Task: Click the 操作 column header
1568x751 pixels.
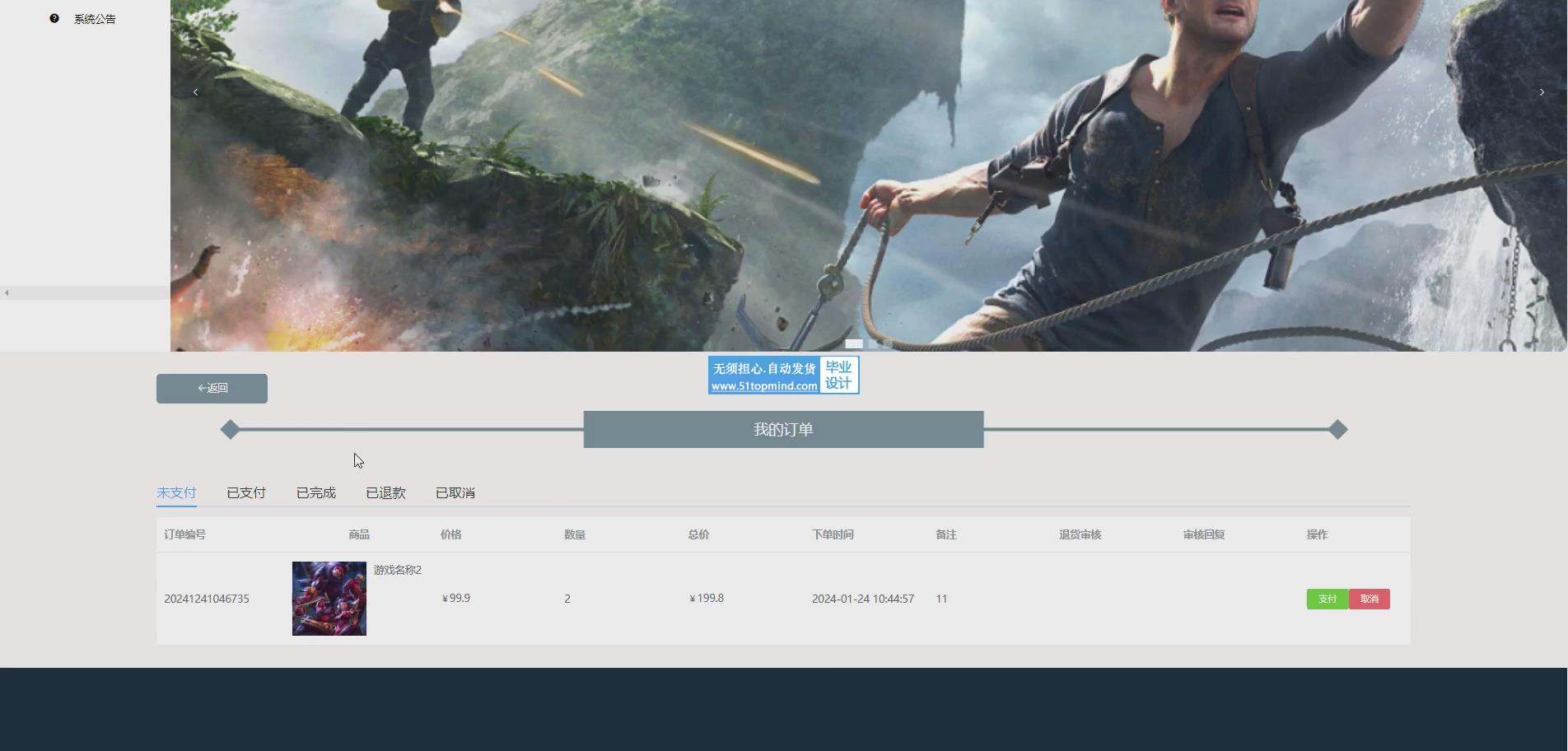Action: point(1317,534)
